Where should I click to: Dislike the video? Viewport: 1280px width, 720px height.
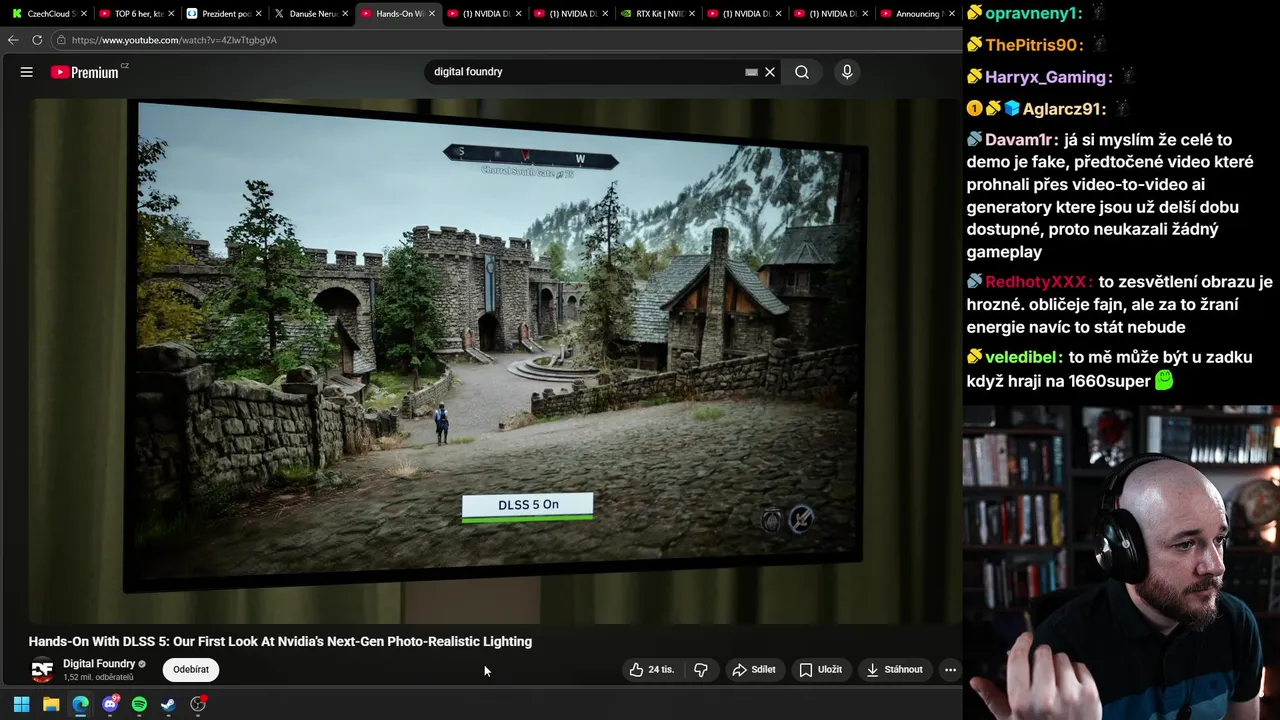pos(701,670)
